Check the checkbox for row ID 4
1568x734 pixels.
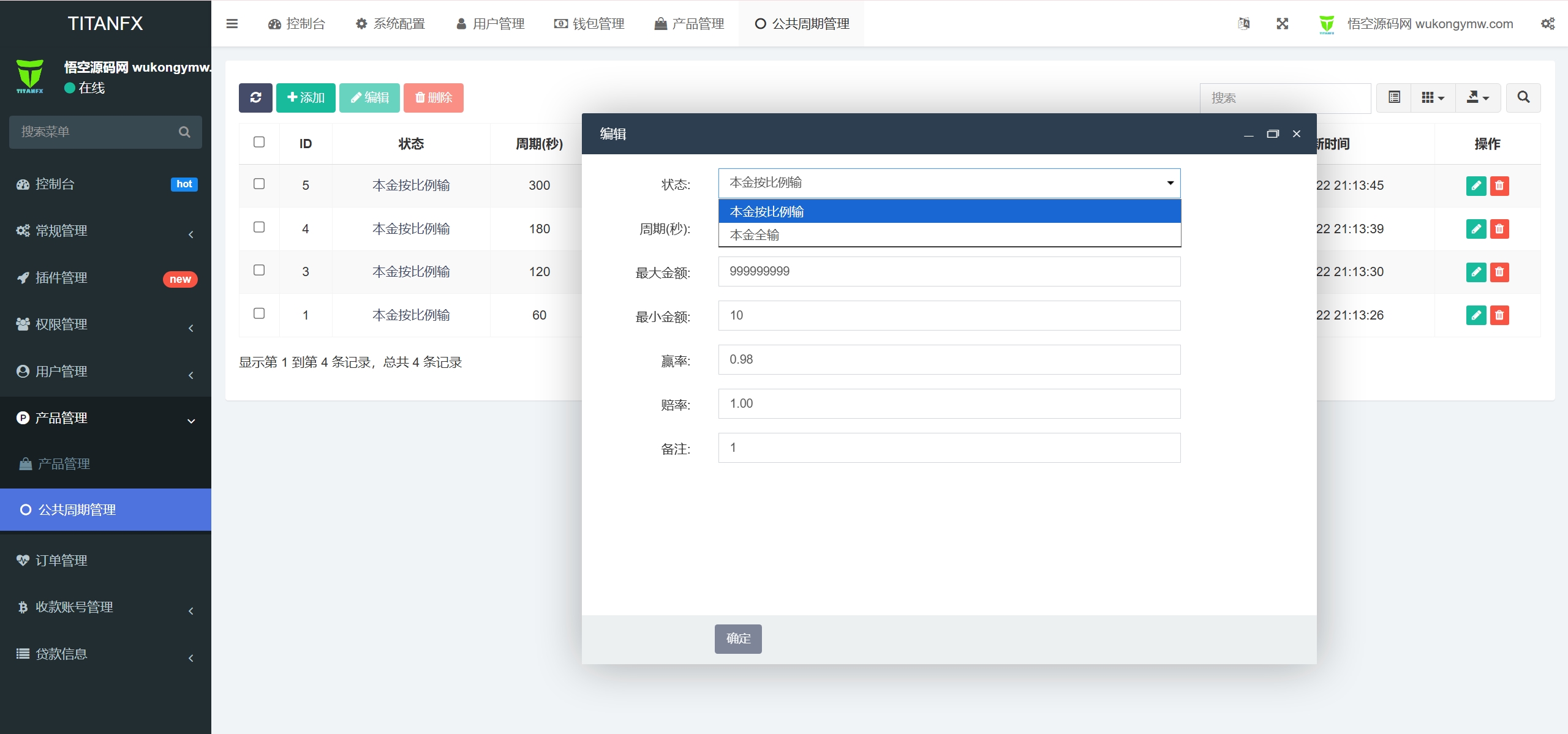tap(259, 228)
